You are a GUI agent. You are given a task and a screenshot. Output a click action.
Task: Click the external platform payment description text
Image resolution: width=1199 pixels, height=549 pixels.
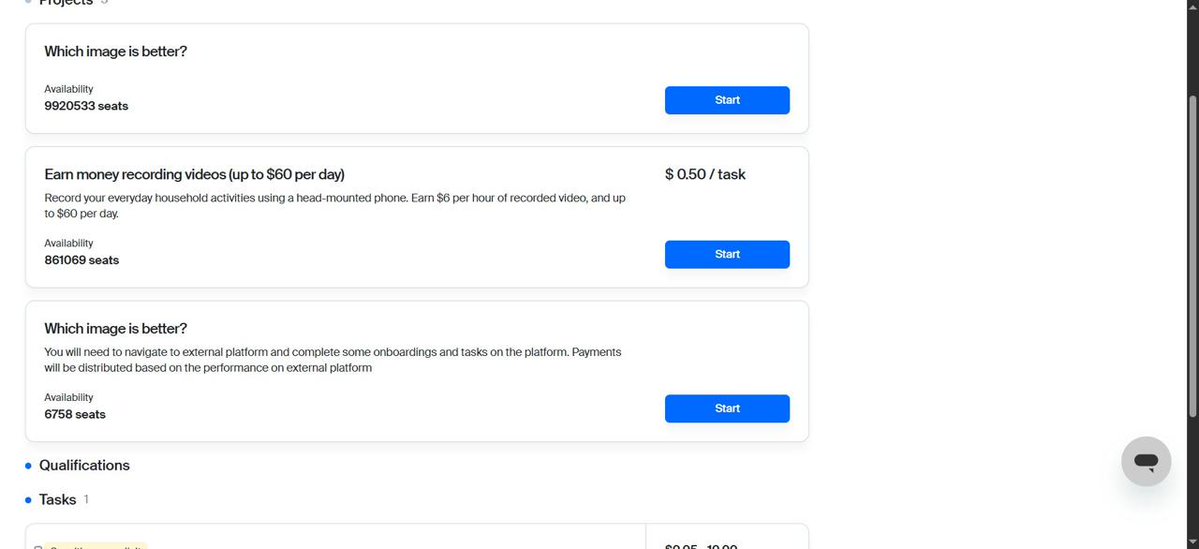[x=333, y=360]
